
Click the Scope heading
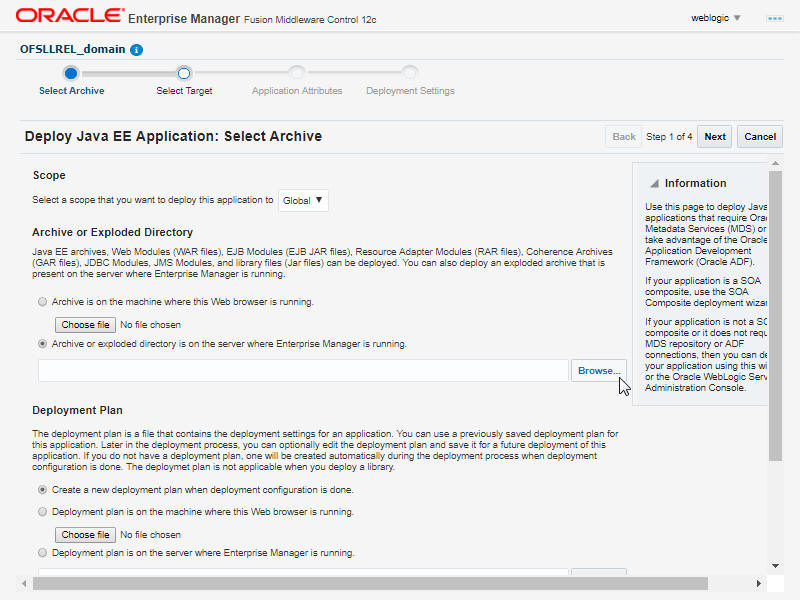[x=49, y=175]
